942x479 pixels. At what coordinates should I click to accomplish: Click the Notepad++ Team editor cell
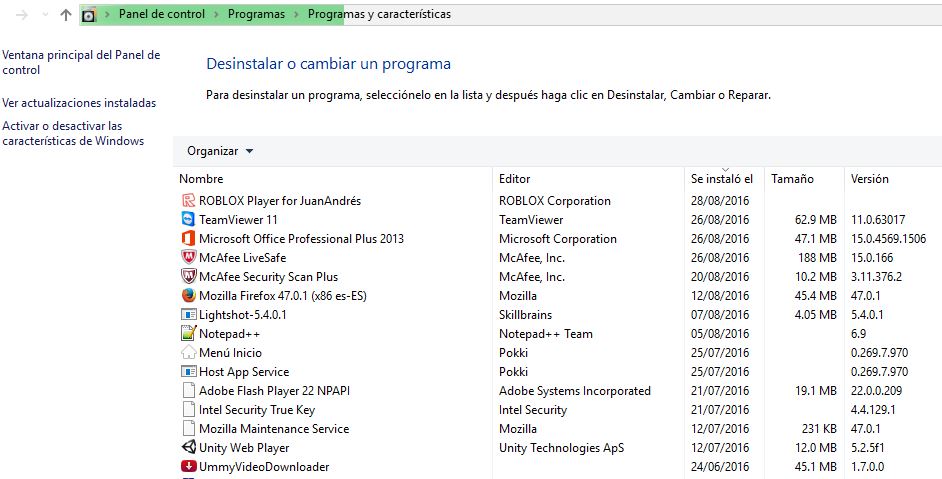[545, 334]
